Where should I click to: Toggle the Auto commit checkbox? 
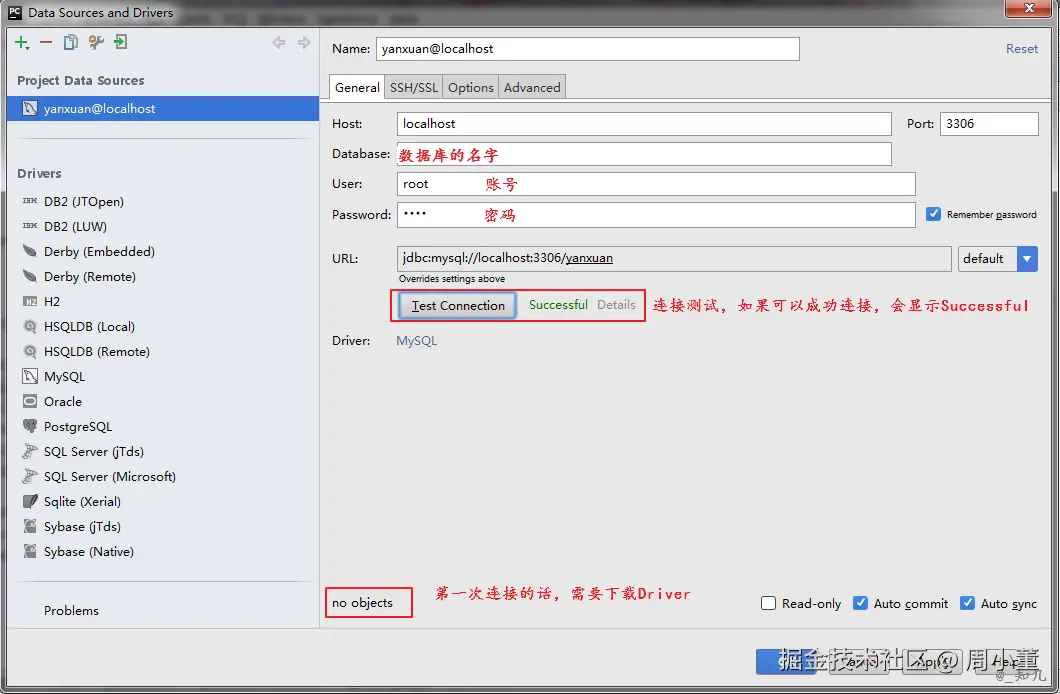pyautogui.click(x=860, y=603)
